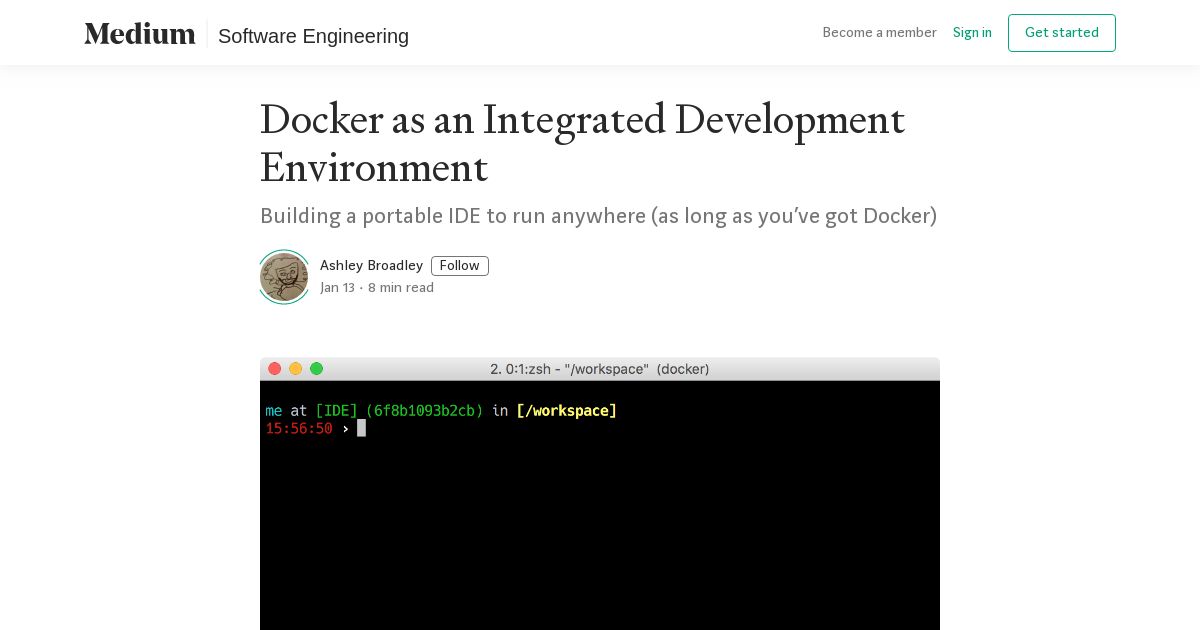Image resolution: width=1200 pixels, height=630 pixels.
Task: Click the Sign in link
Action: click(972, 33)
